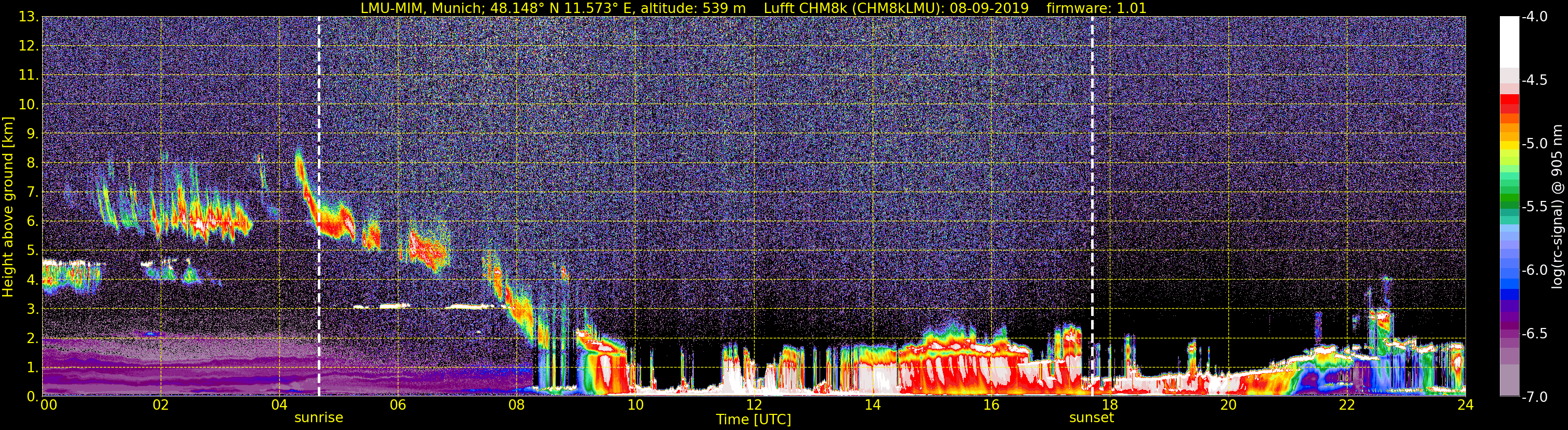This screenshot has width=1568, height=430.
Task: Click the height axis tick label '1.'
Action: (x=33, y=368)
